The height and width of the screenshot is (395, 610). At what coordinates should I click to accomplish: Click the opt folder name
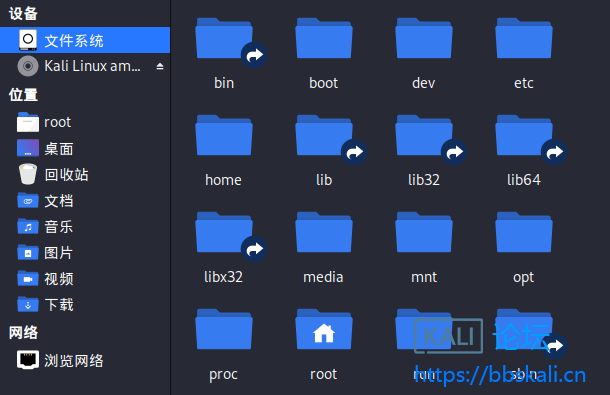(x=524, y=278)
